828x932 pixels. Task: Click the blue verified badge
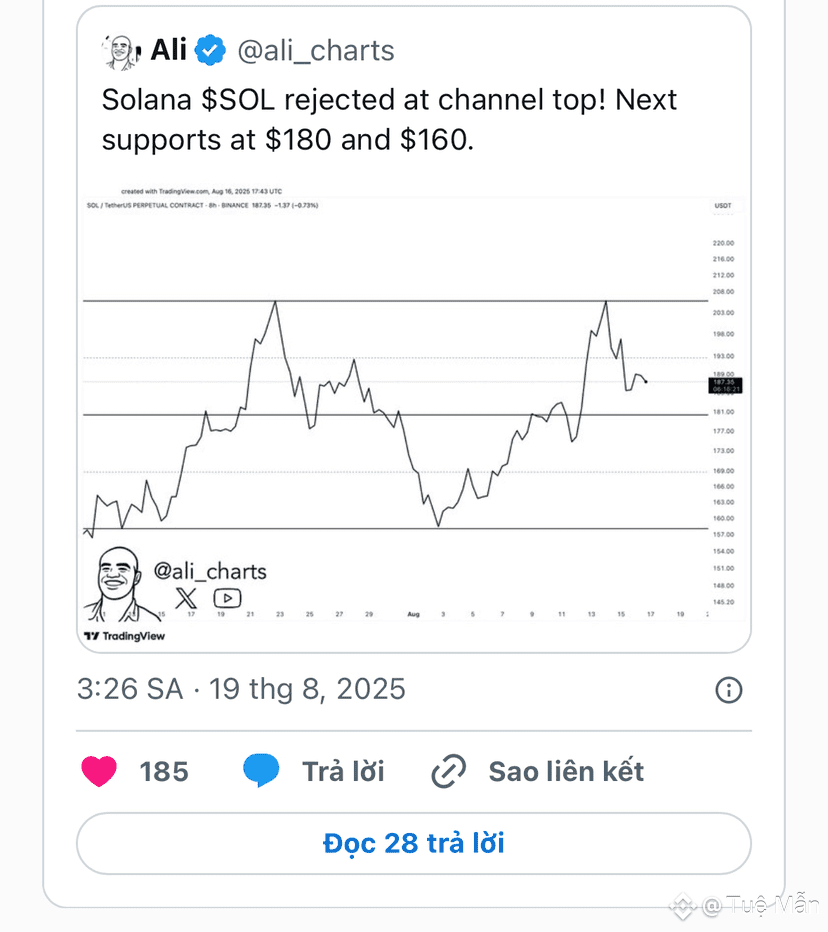[x=210, y=50]
